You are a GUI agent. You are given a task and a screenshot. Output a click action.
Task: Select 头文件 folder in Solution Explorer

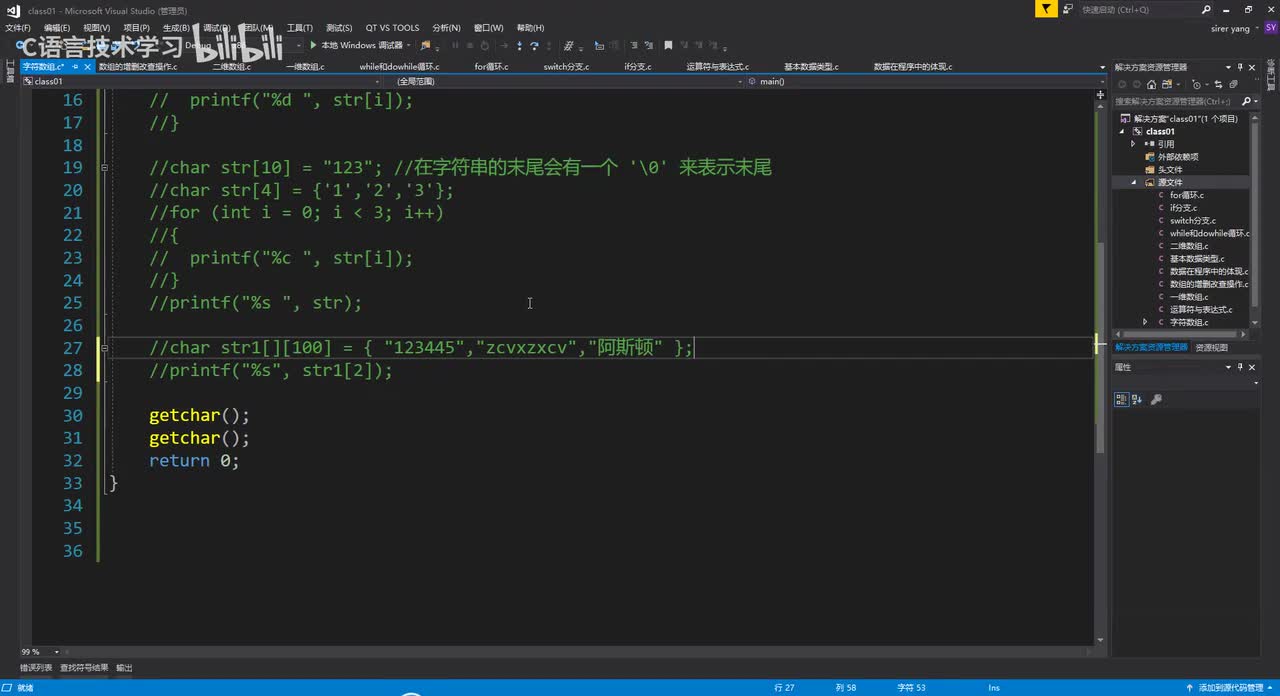tap(1170, 169)
